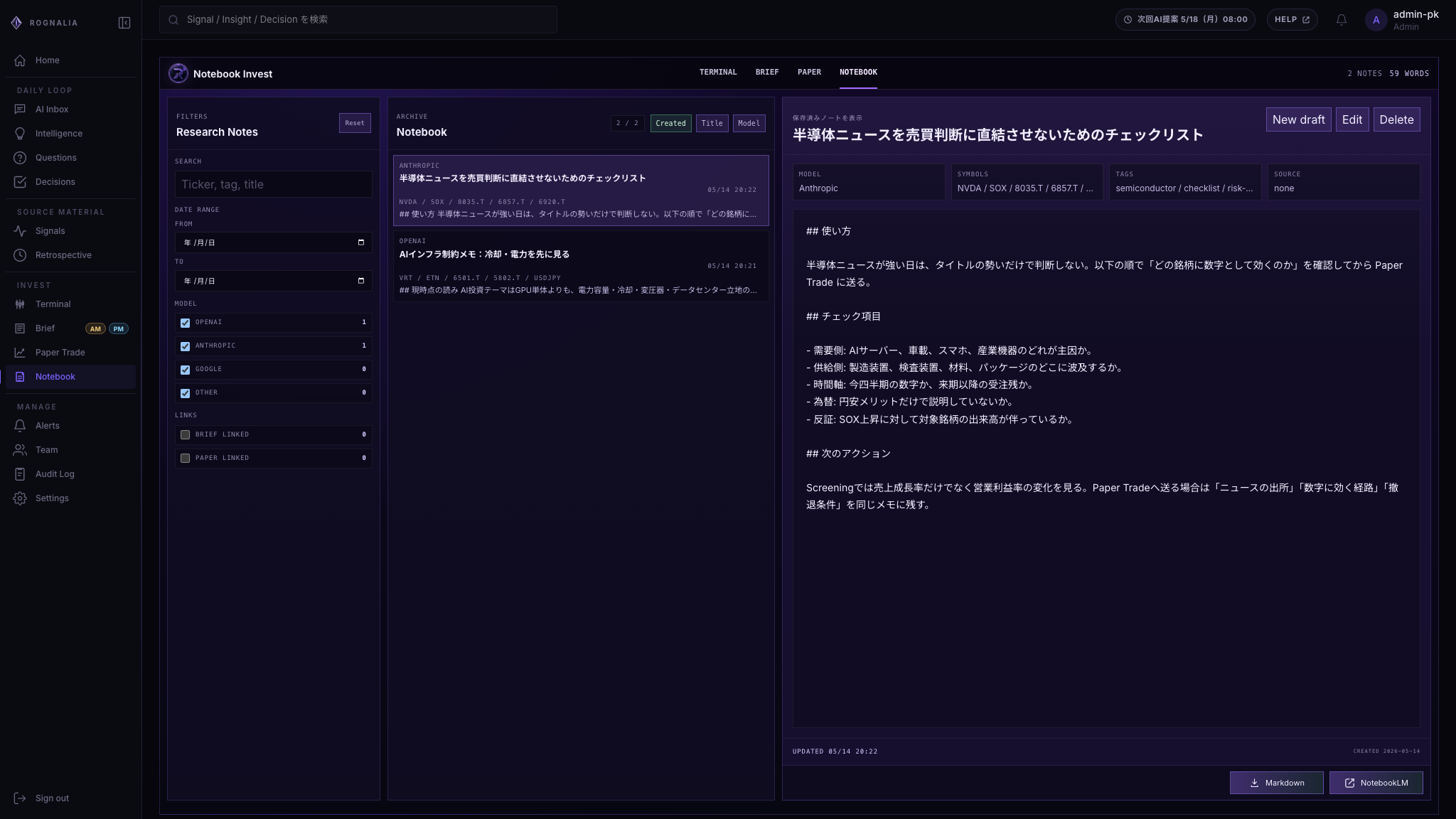Click the TAGS semiconductor / checklist field

tap(1185, 182)
